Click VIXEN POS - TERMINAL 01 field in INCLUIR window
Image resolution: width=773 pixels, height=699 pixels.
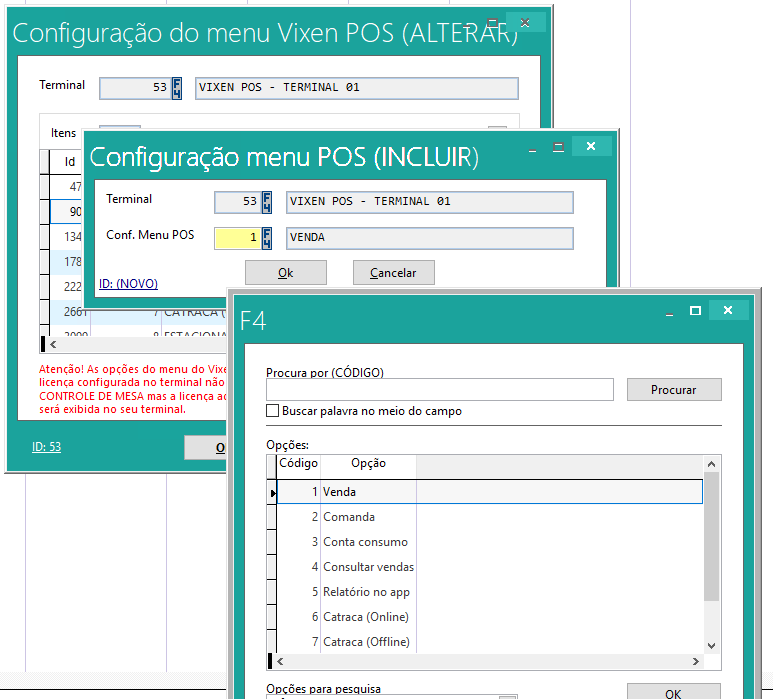click(x=429, y=202)
